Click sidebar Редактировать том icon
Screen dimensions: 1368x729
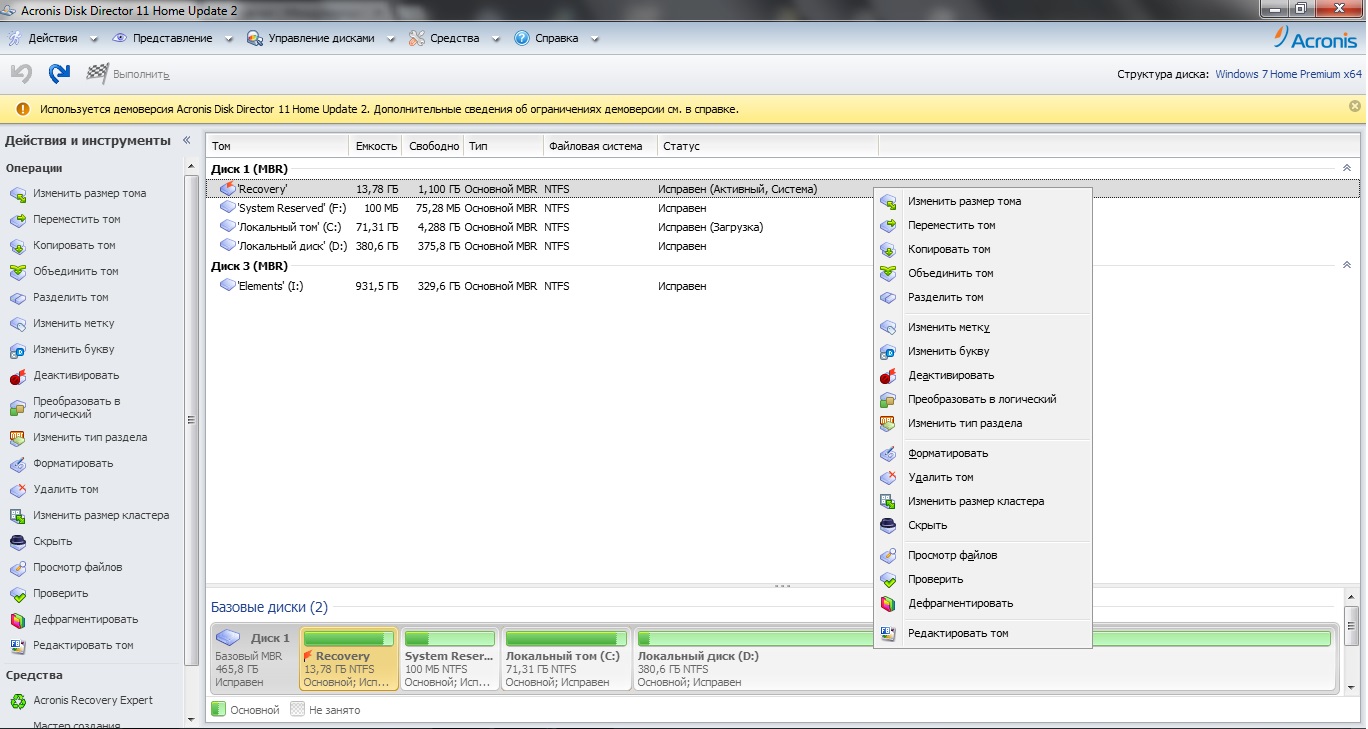pos(17,646)
